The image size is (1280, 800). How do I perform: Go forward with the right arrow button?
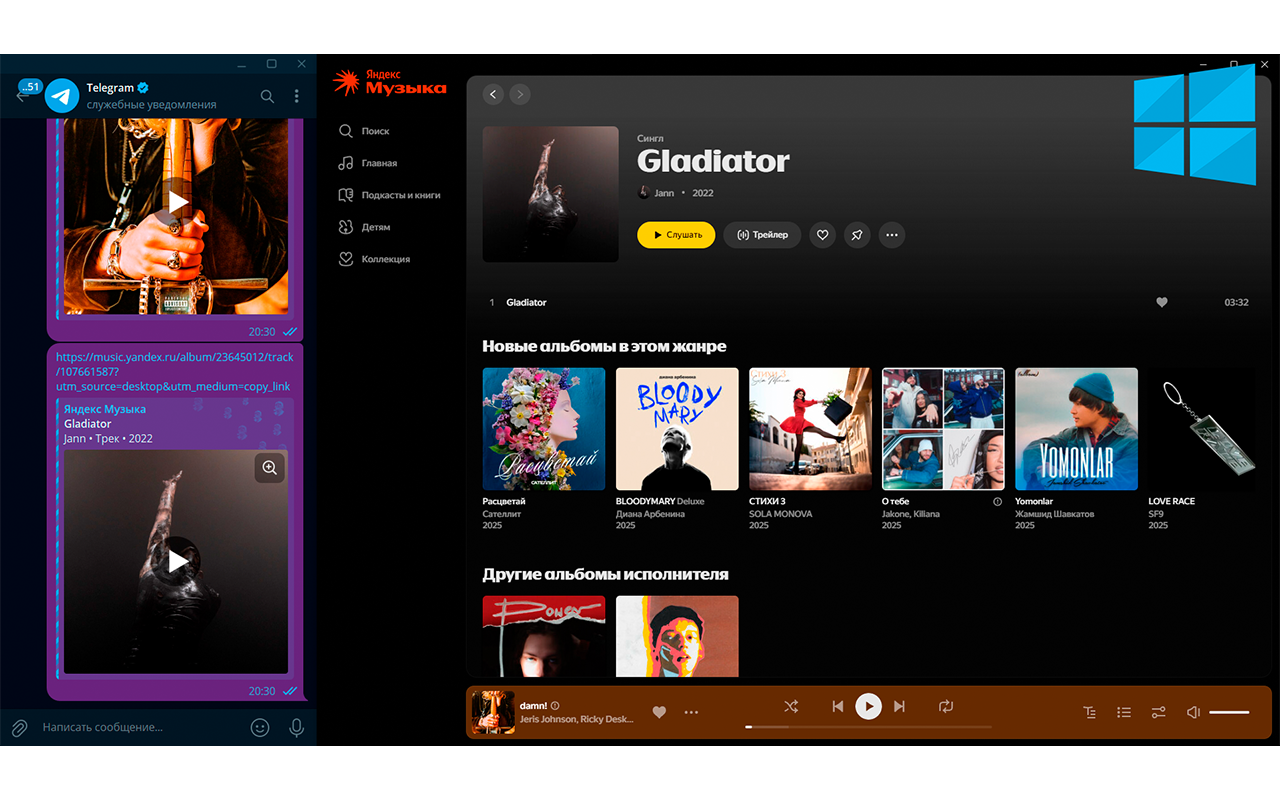point(519,94)
